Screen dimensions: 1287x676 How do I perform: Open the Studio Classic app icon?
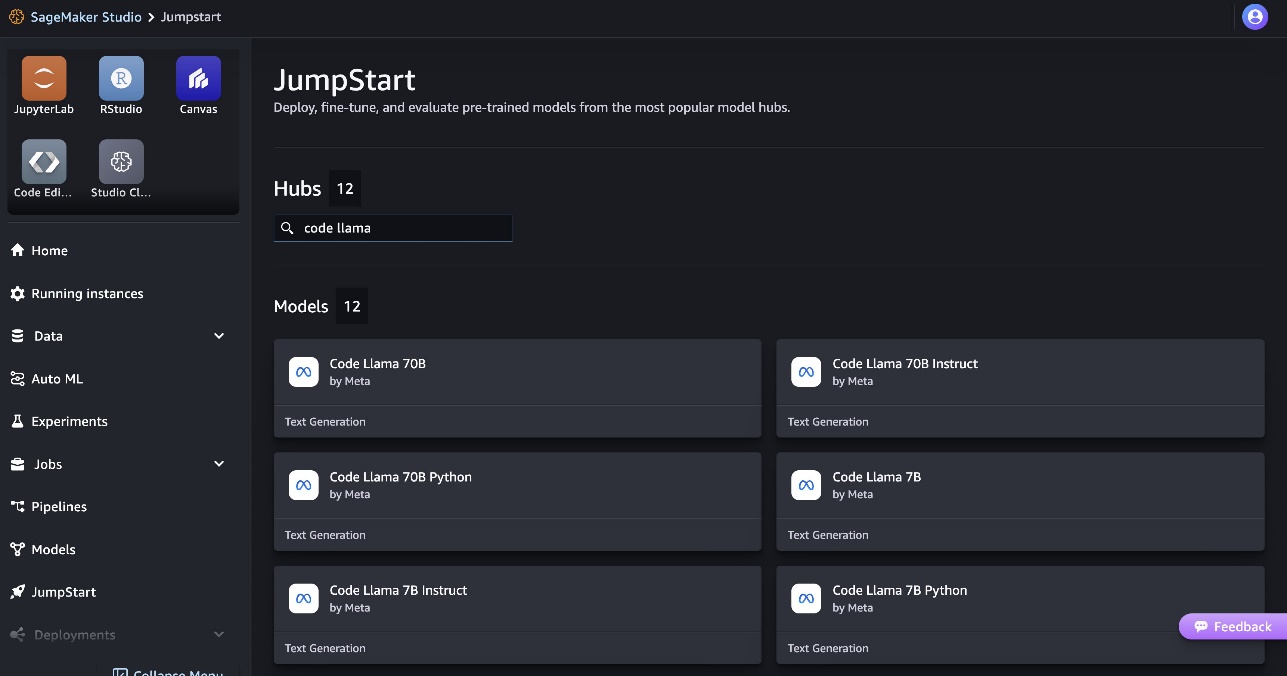(x=121, y=162)
